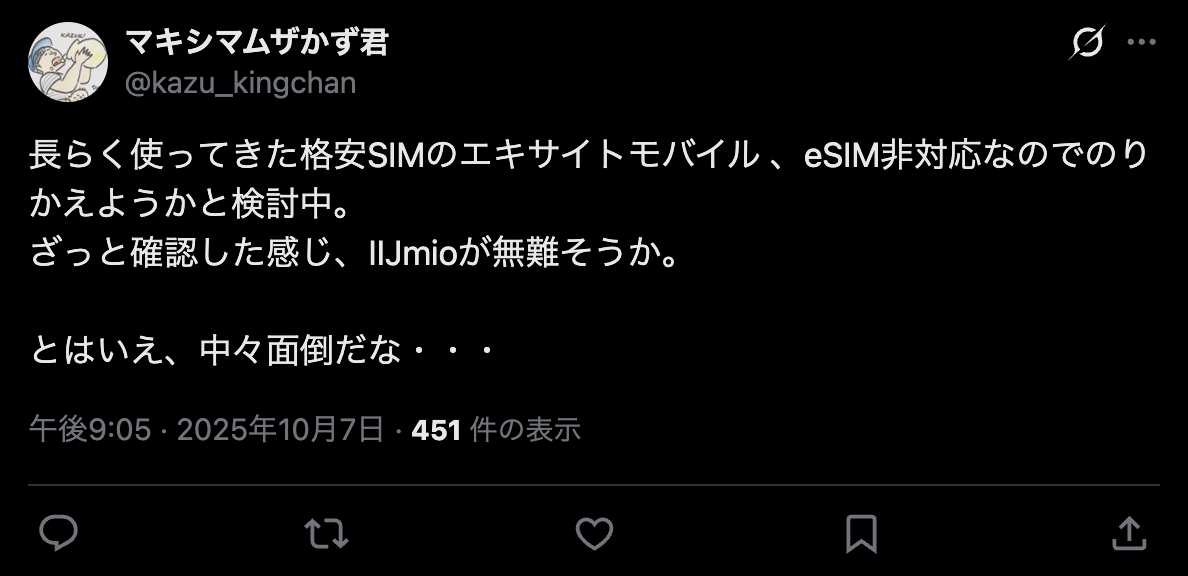
Task: Click the Grok slashed-circle icon
Action: (x=1086, y=42)
